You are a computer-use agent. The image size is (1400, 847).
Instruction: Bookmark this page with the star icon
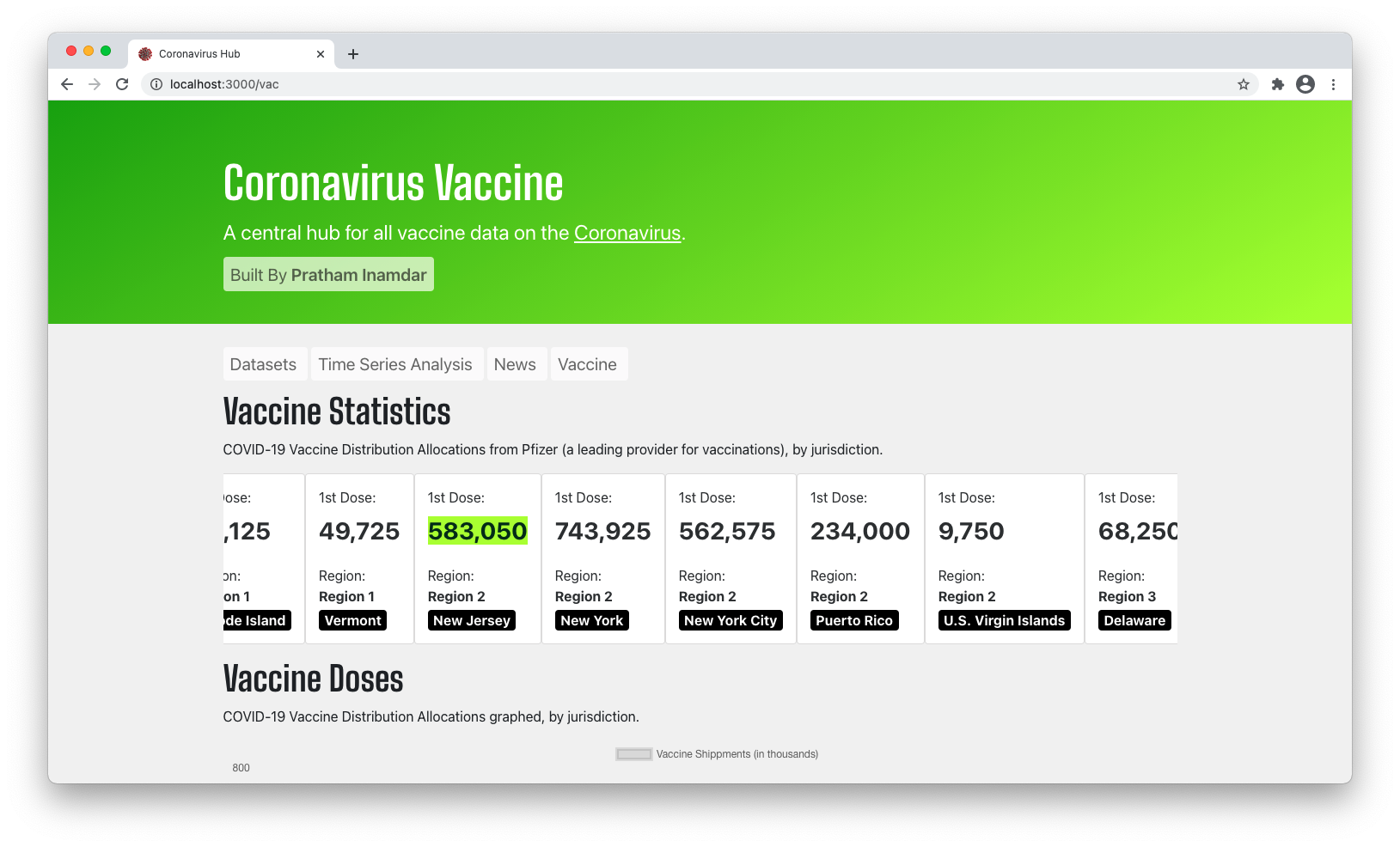pyautogui.click(x=1243, y=84)
